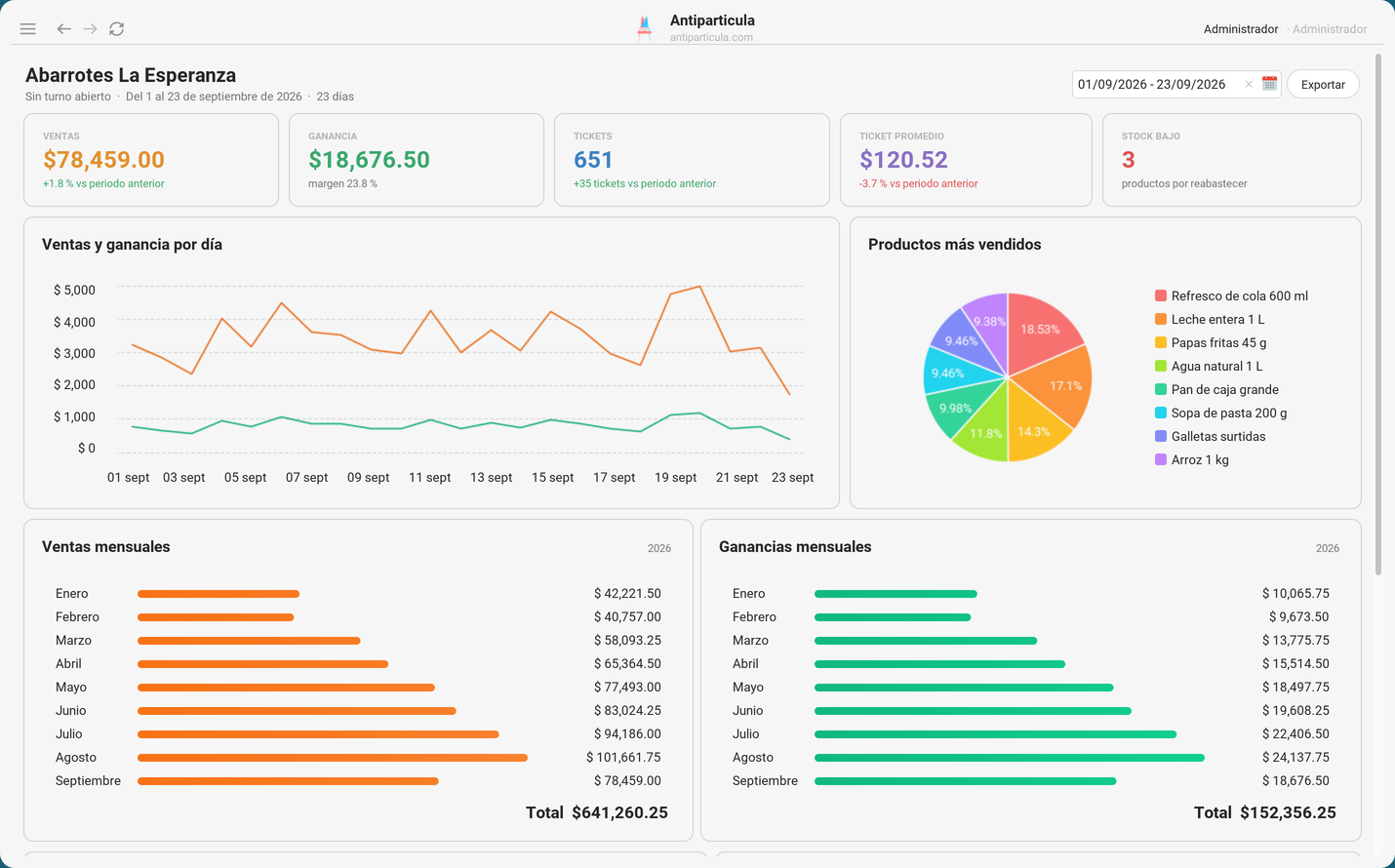1395x868 pixels.
Task: Click the Julio label in Ganancias mensuales
Action: [748, 734]
